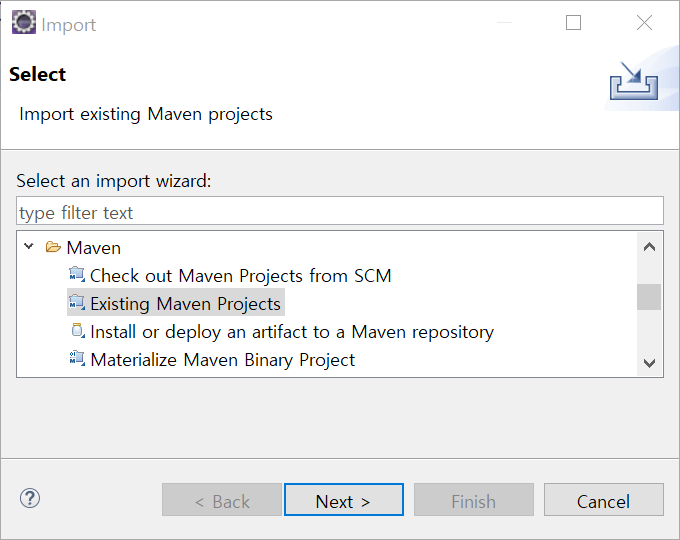680x540 pixels.
Task: Click the Eclipse icon in title bar
Action: click(x=23, y=22)
